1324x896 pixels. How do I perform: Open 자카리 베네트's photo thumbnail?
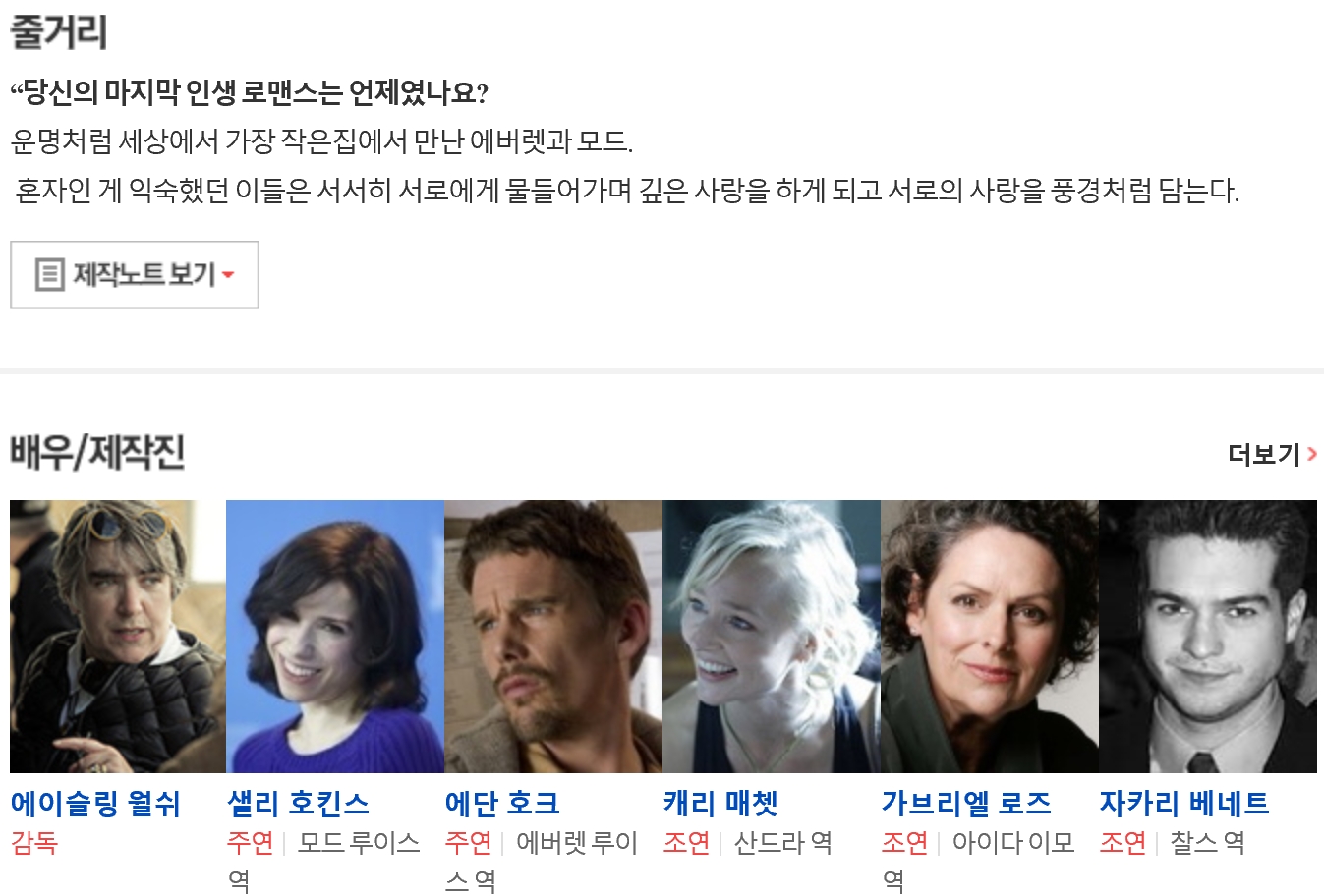[x=1208, y=637]
